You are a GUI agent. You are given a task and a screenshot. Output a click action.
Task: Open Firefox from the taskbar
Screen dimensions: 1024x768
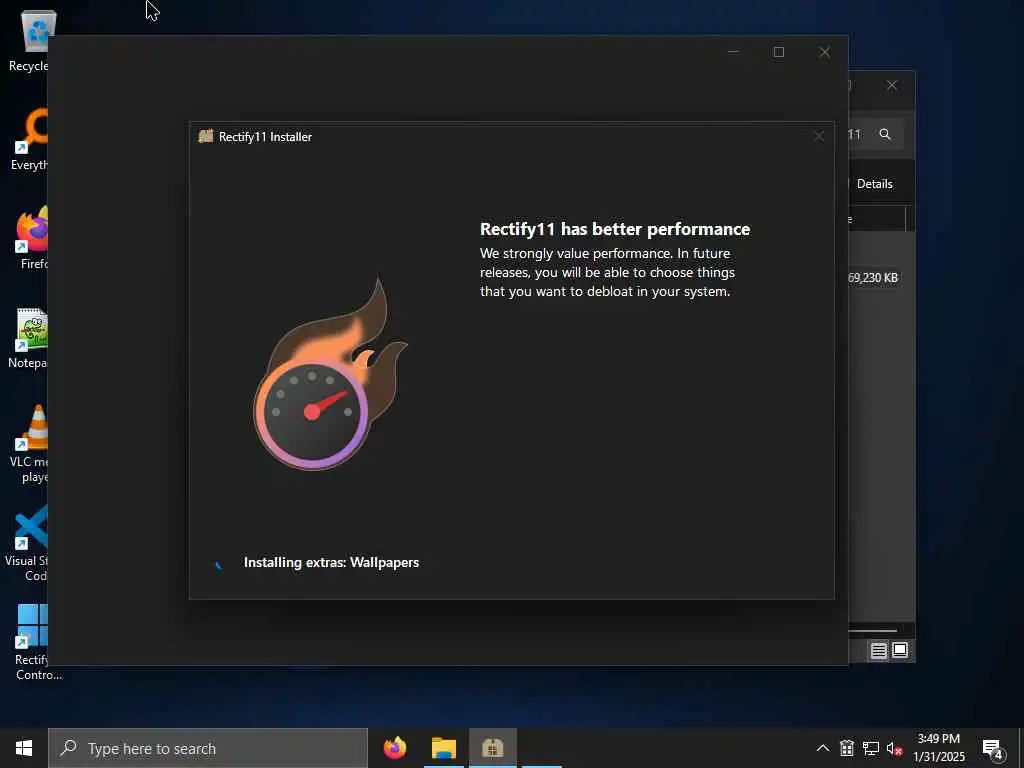[394, 748]
